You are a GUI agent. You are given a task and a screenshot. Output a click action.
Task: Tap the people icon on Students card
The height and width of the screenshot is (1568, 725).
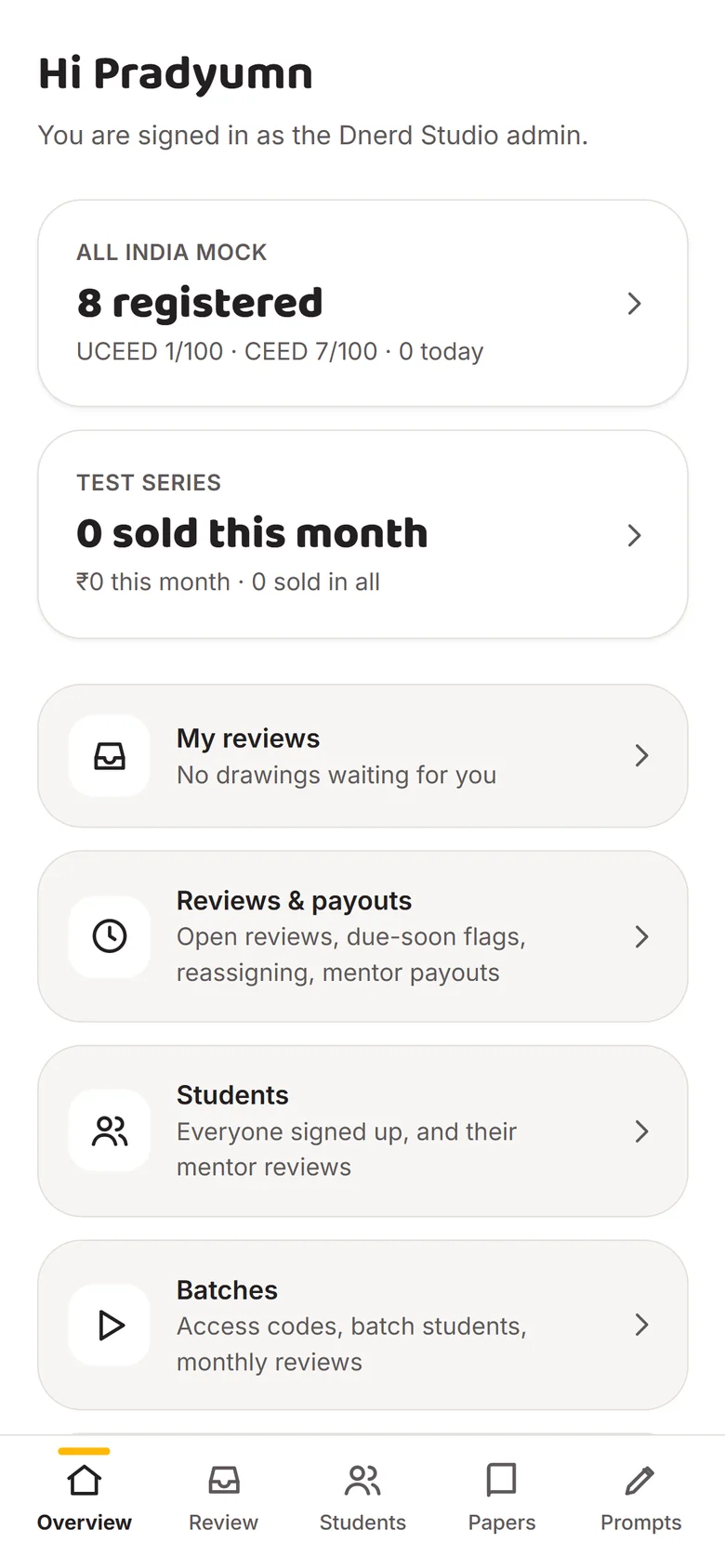pos(110,1130)
